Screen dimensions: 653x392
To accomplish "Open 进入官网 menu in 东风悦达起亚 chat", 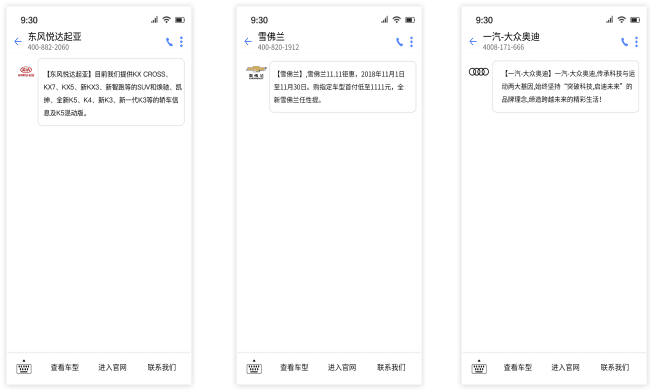I will [112, 367].
